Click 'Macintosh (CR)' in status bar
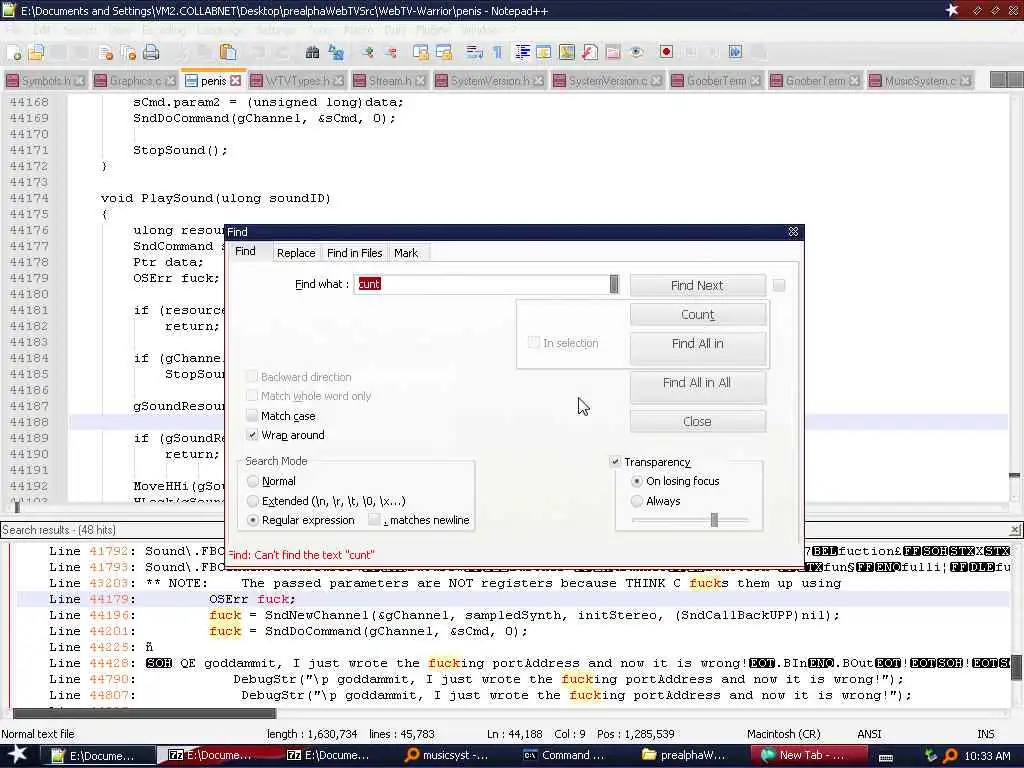This screenshot has width=1024, height=768. (x=784, y=734)
